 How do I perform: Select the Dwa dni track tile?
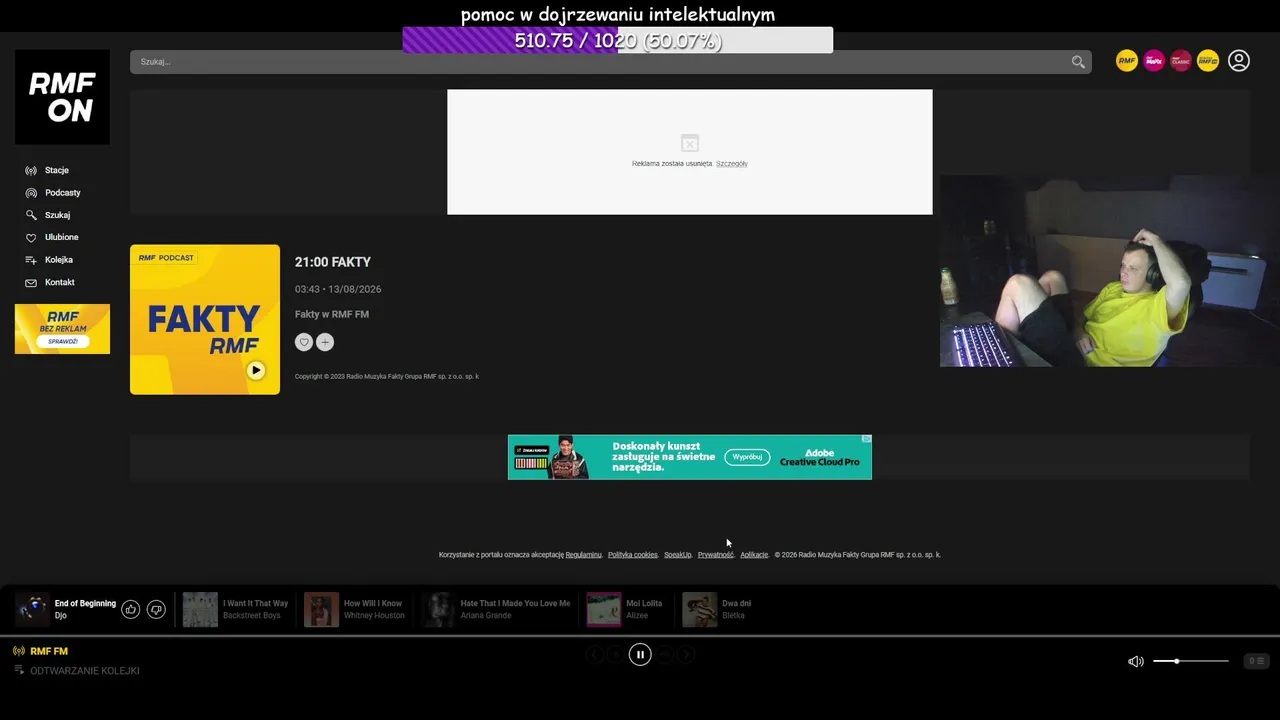718,609
